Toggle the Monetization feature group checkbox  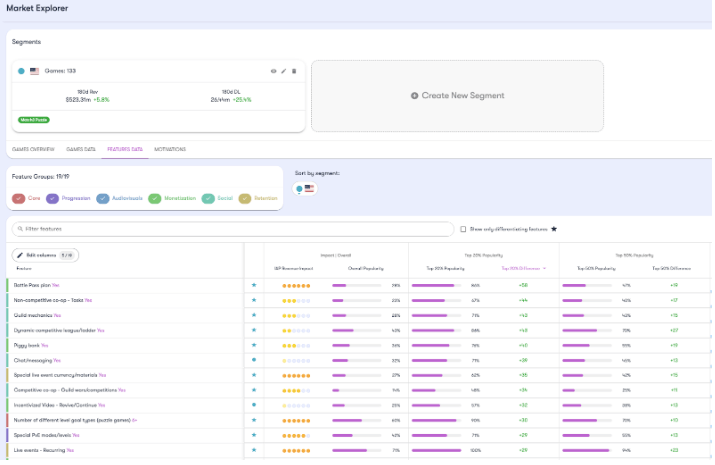tap(154, 198)
